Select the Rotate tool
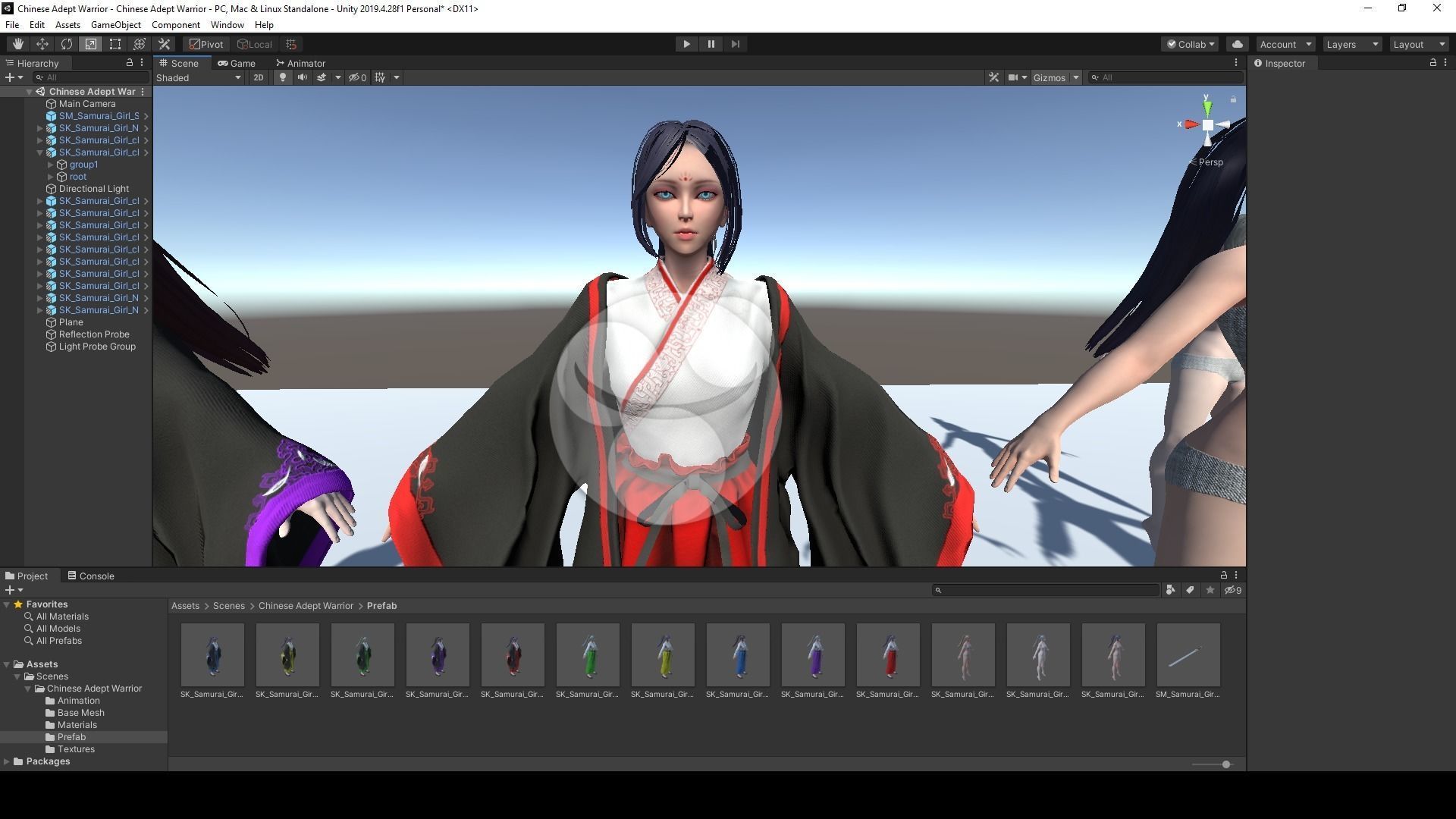The height and width of the screenshot is (819, 1456). point(67,44)
